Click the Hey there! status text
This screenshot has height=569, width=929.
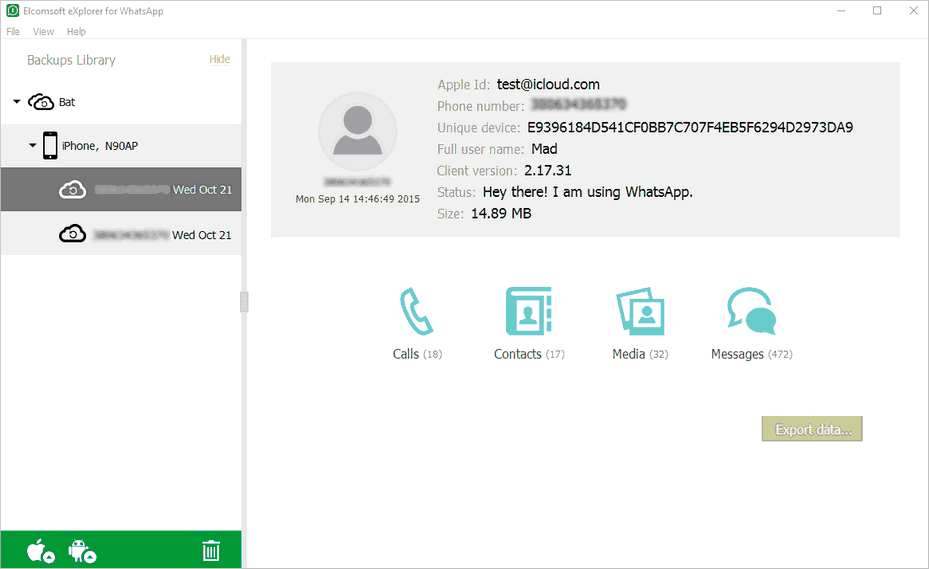click(x=587, y=192)
